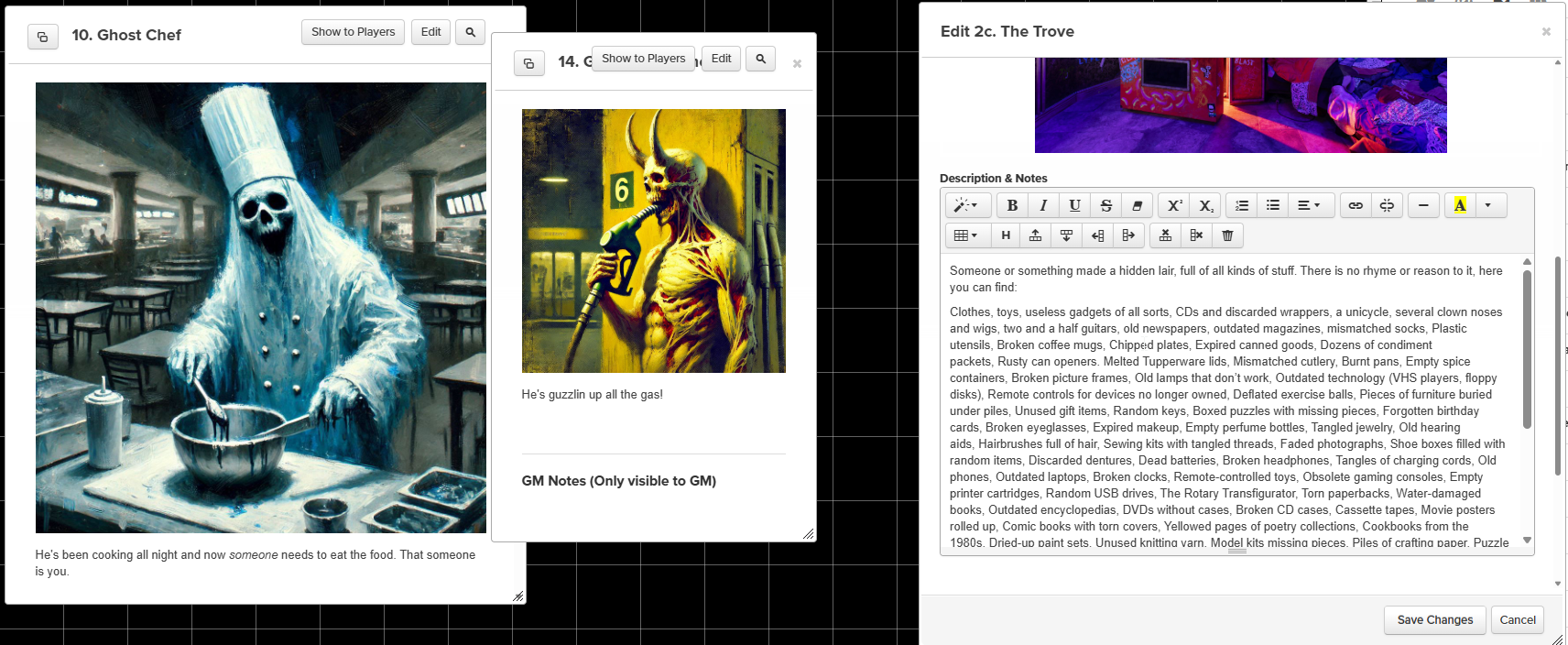Apply strikethrough to selected text
Screen dimensions: 1568x645
point(1105,205)
